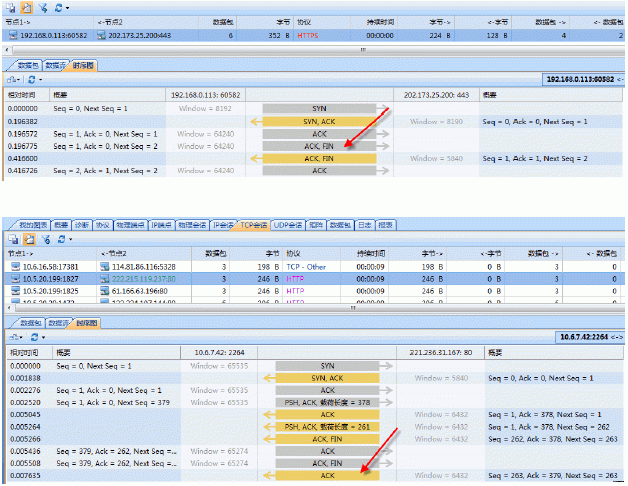The width and height of the screenshot is (628, 486).
Task: Click the refresh icon in the topmost toolbar
Action: (56, 7)
